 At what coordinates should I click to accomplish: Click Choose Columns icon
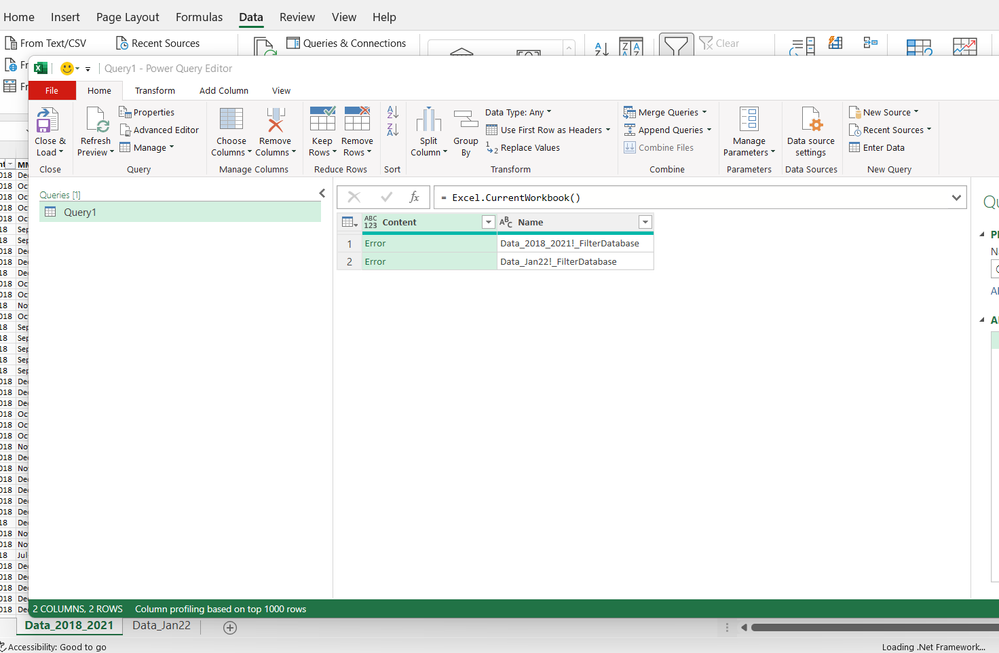pyautogui.click(x=231, y=119)
